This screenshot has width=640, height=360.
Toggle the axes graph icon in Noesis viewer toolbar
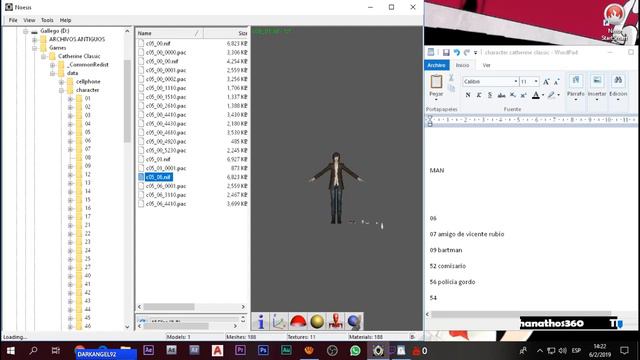(280, 322)
